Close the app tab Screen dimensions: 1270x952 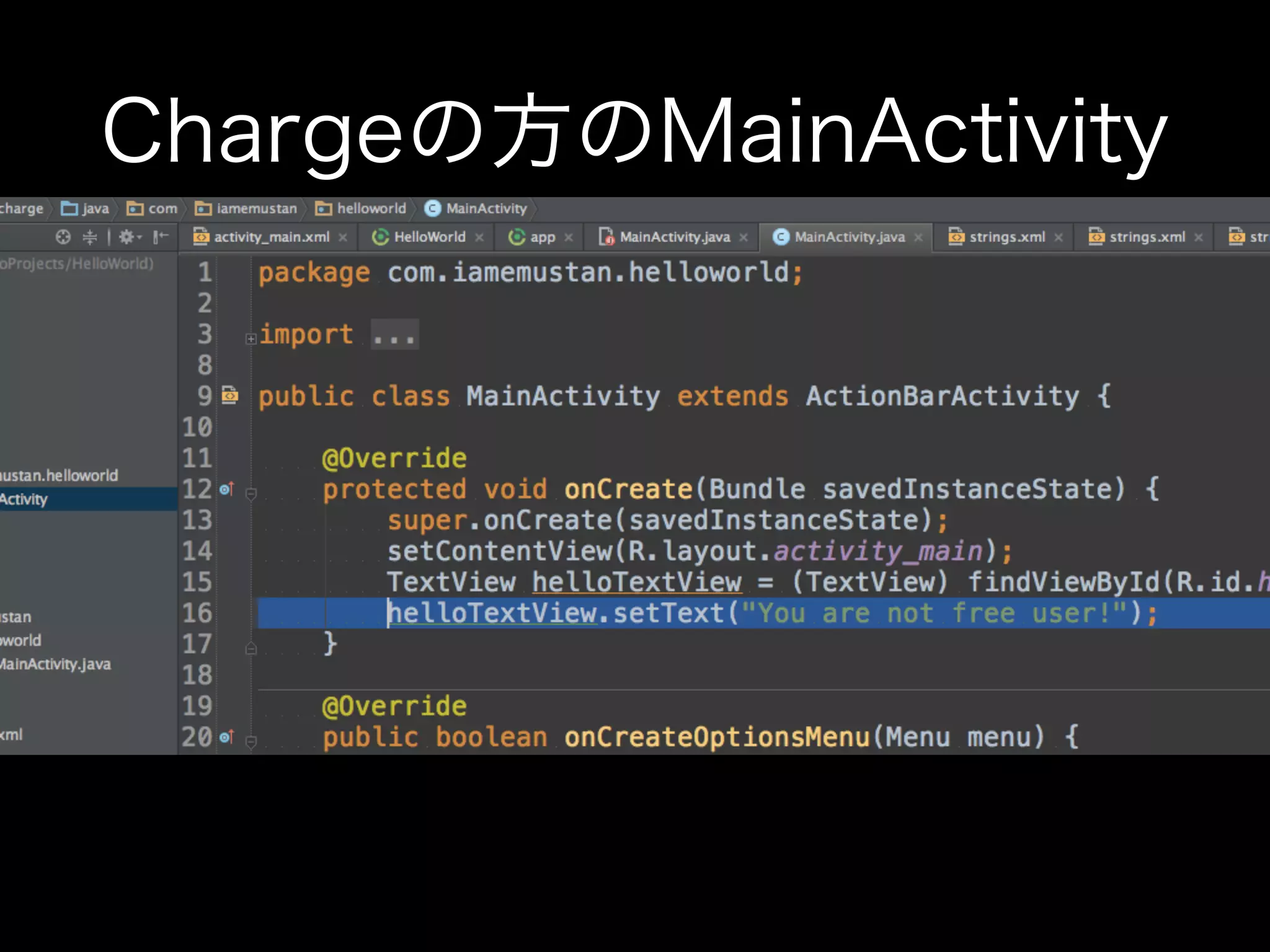coord(569,237)
